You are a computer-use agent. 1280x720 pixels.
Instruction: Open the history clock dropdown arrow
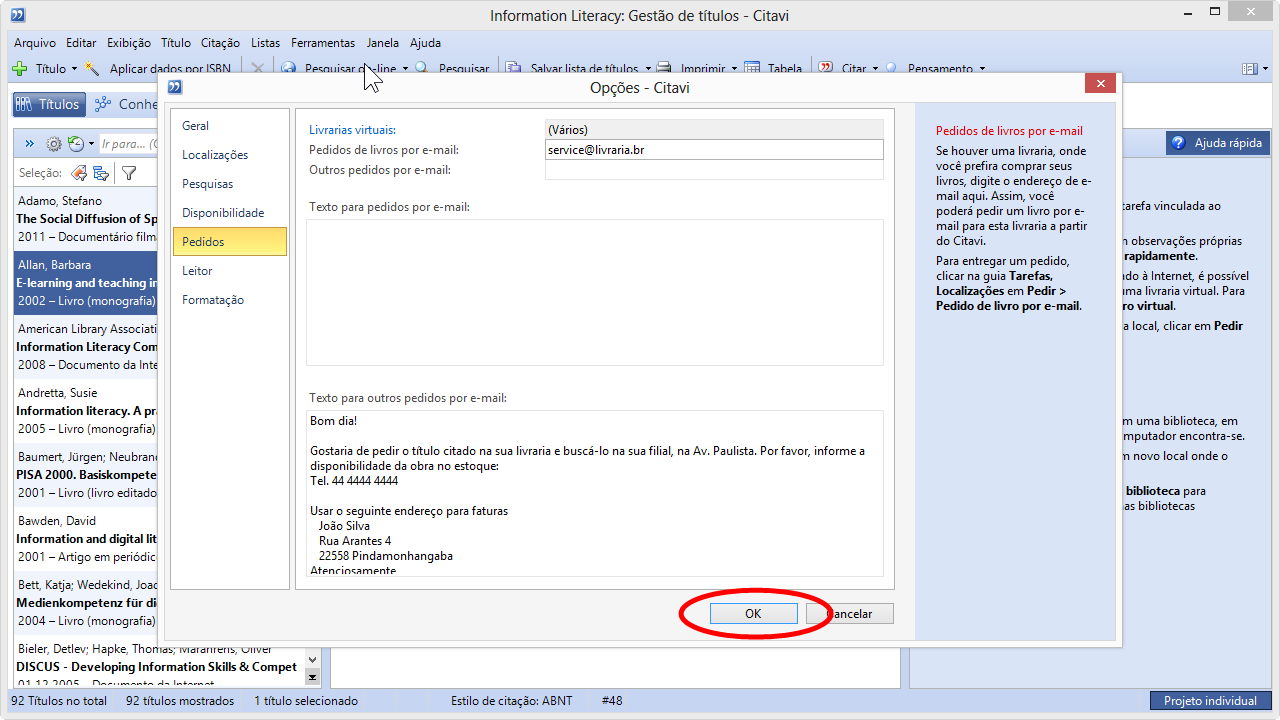tap(91, 144)
